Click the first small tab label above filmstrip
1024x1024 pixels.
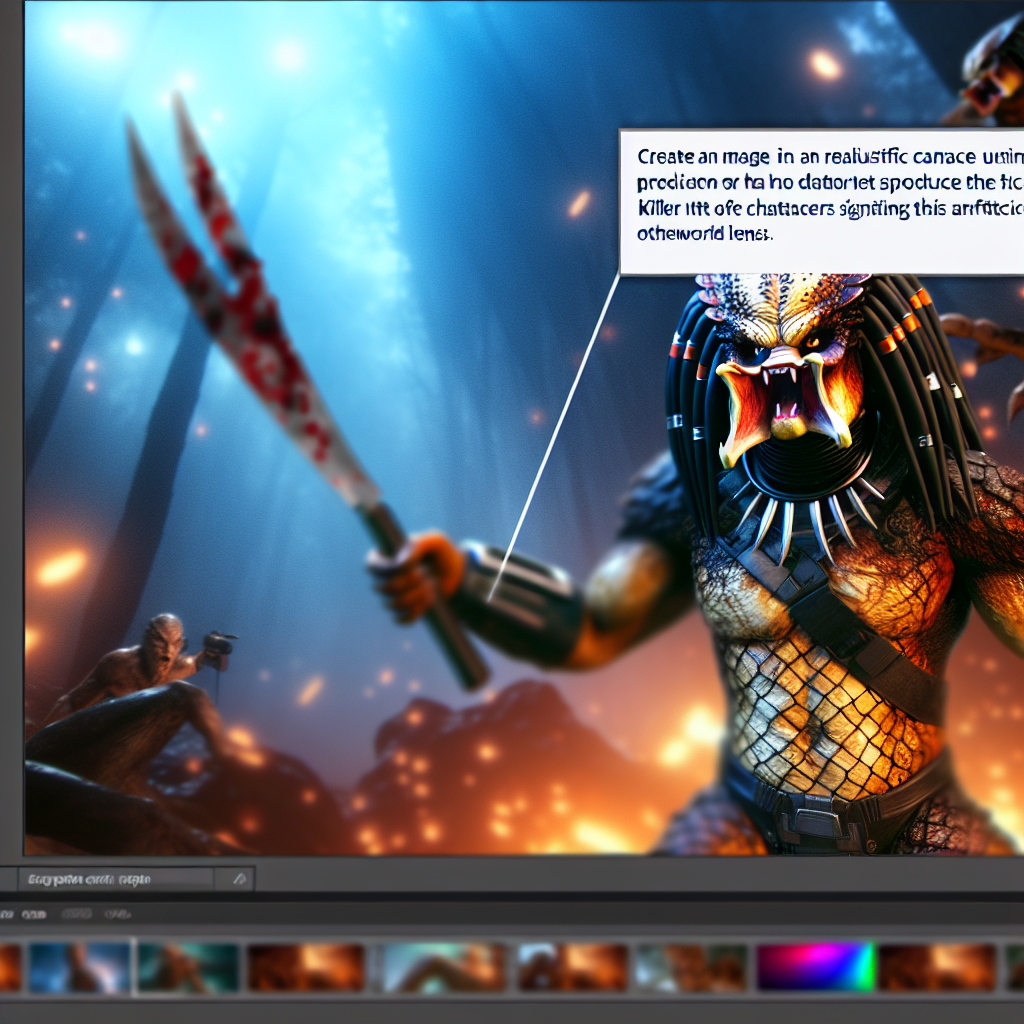point(6,914)
